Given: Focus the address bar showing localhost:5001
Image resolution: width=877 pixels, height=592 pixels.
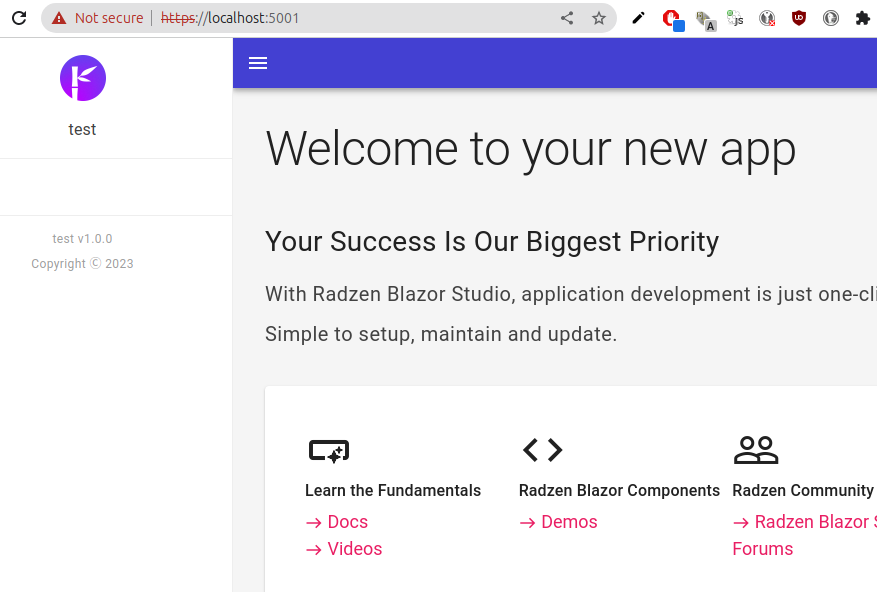Looking at the screenshot, I should (329, 18).
